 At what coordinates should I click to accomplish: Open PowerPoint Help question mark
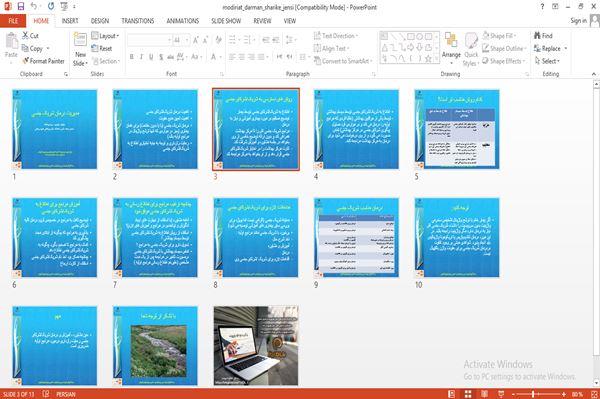coord(542,7)
